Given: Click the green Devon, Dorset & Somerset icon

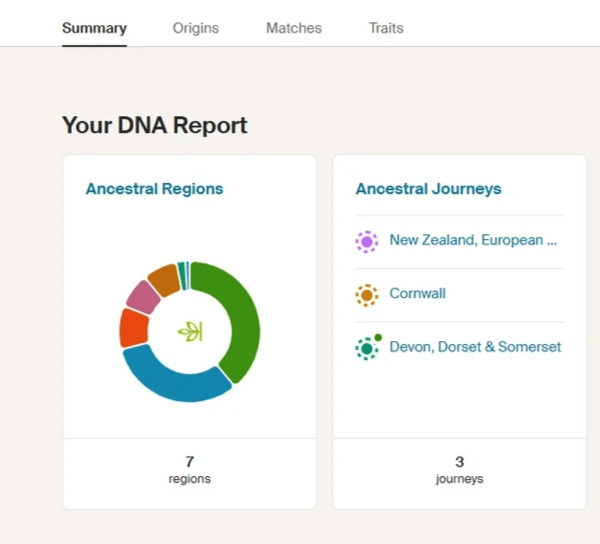Looking at the screenshot, I should click(x=367, y=348).
